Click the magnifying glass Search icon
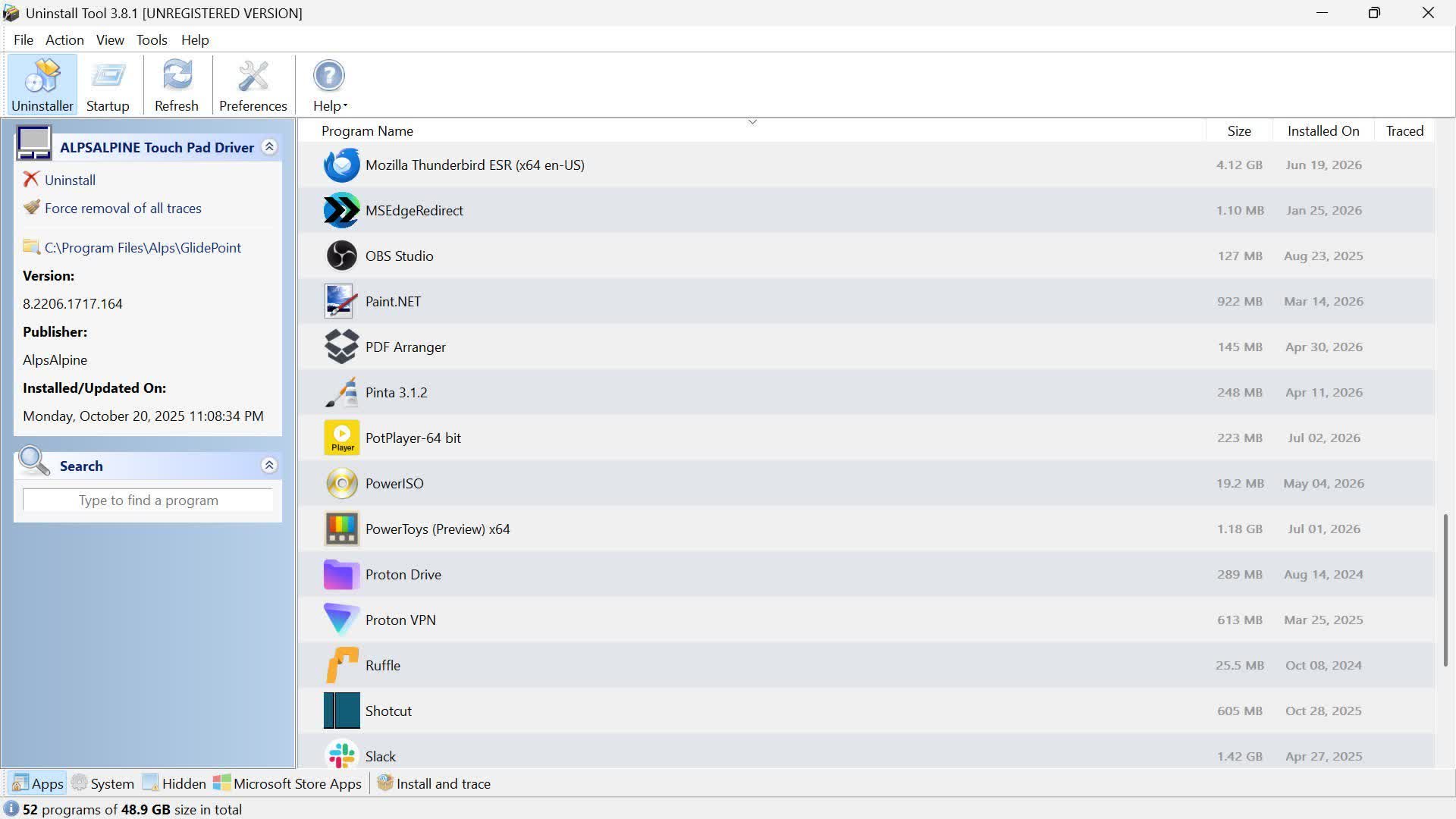This screenshot has width=1456, height=819. point(34,461)
